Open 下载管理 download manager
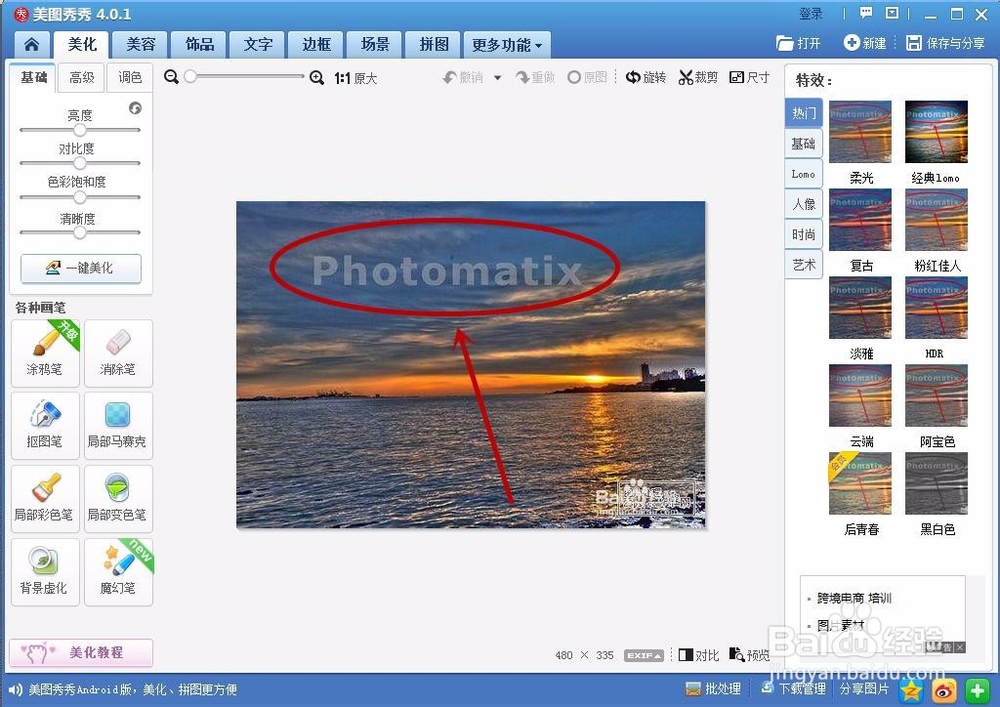The image size is (1000, 707). pos(793,689)
